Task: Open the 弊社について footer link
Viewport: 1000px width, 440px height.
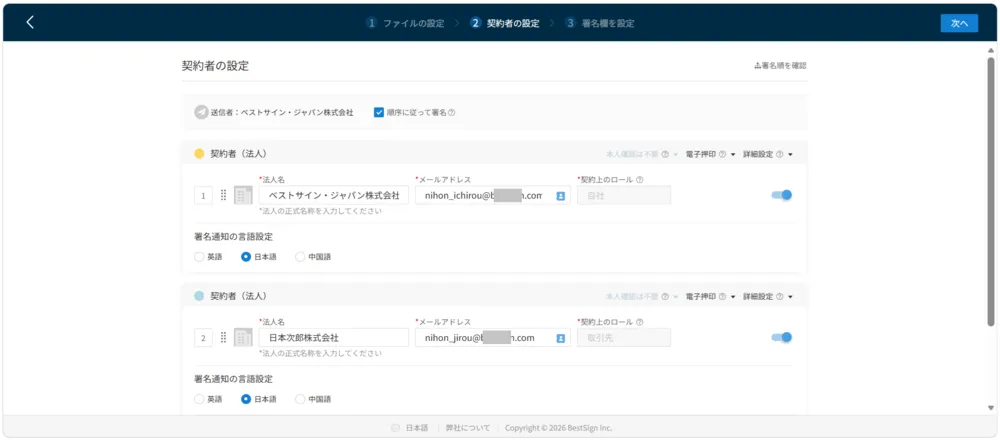Action: click(x=468, y=428)
